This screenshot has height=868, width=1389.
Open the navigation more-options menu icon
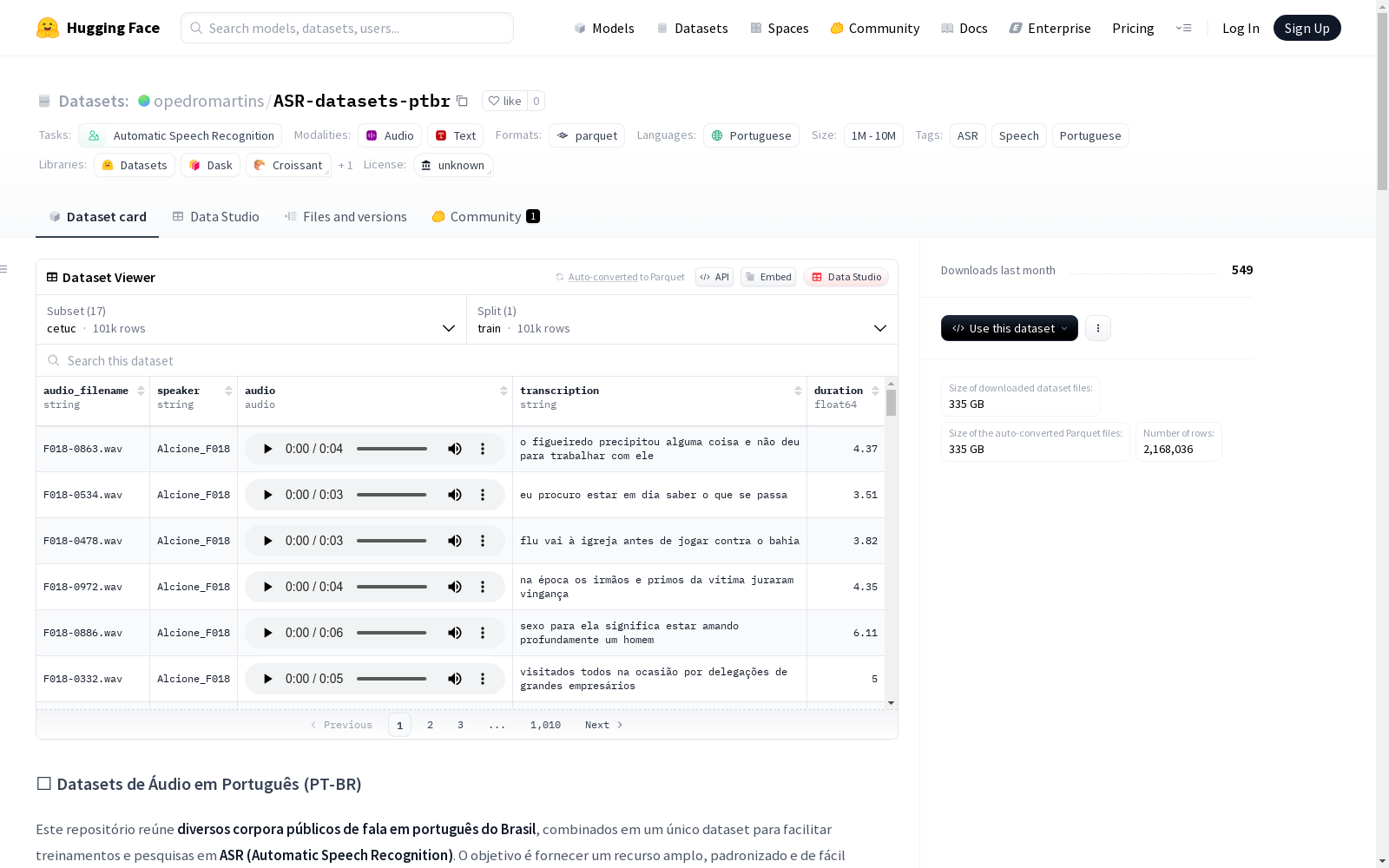(1183, 28)
